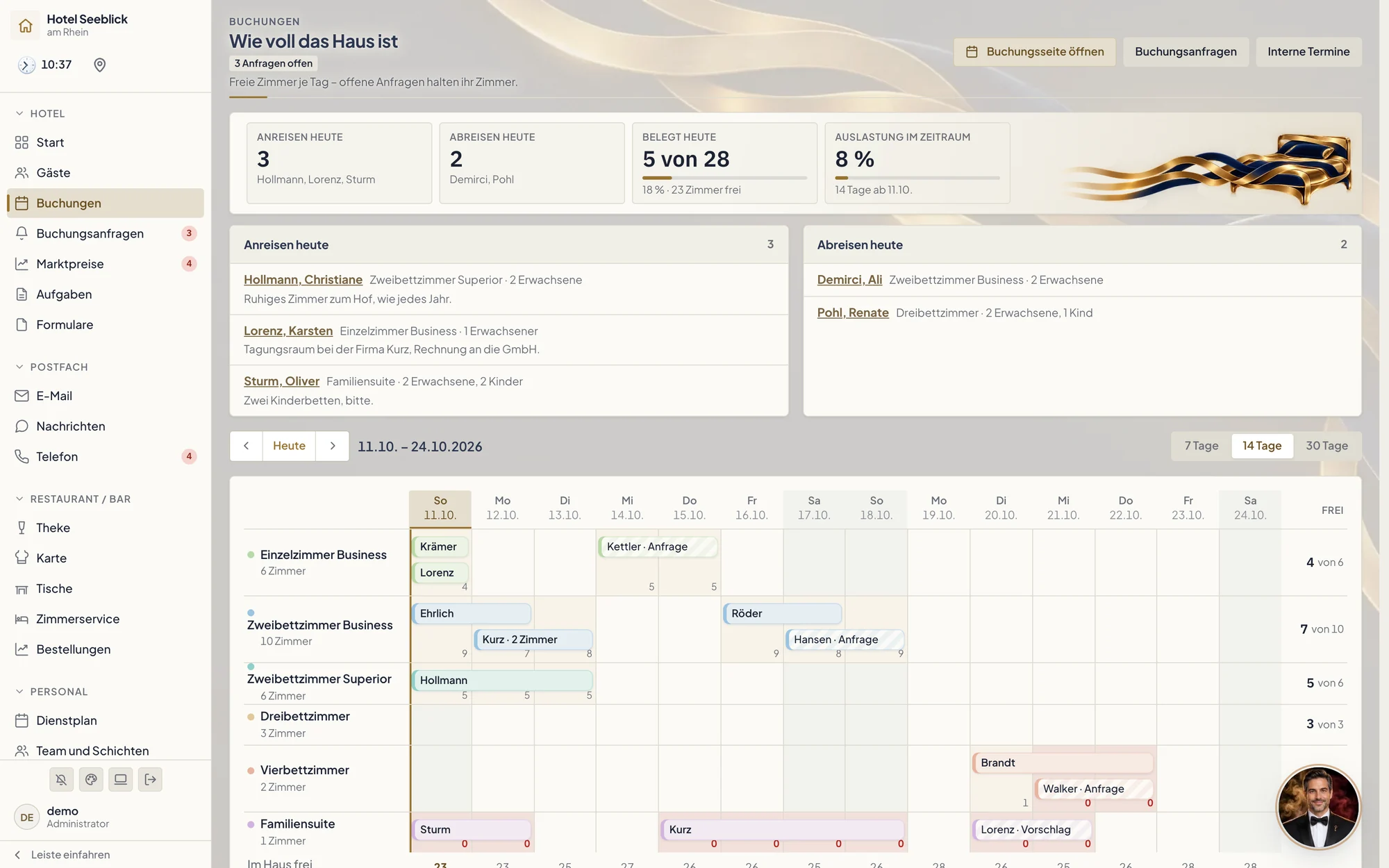Click the Telefon handset icon
This screenshot has height=868, width=1389.
(22, 457)
